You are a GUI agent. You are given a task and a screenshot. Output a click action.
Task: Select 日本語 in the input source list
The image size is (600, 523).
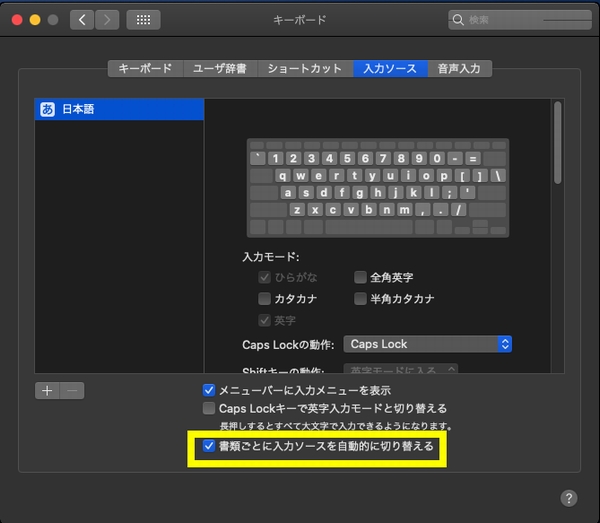pyautogui.click(x=119, y=109)
